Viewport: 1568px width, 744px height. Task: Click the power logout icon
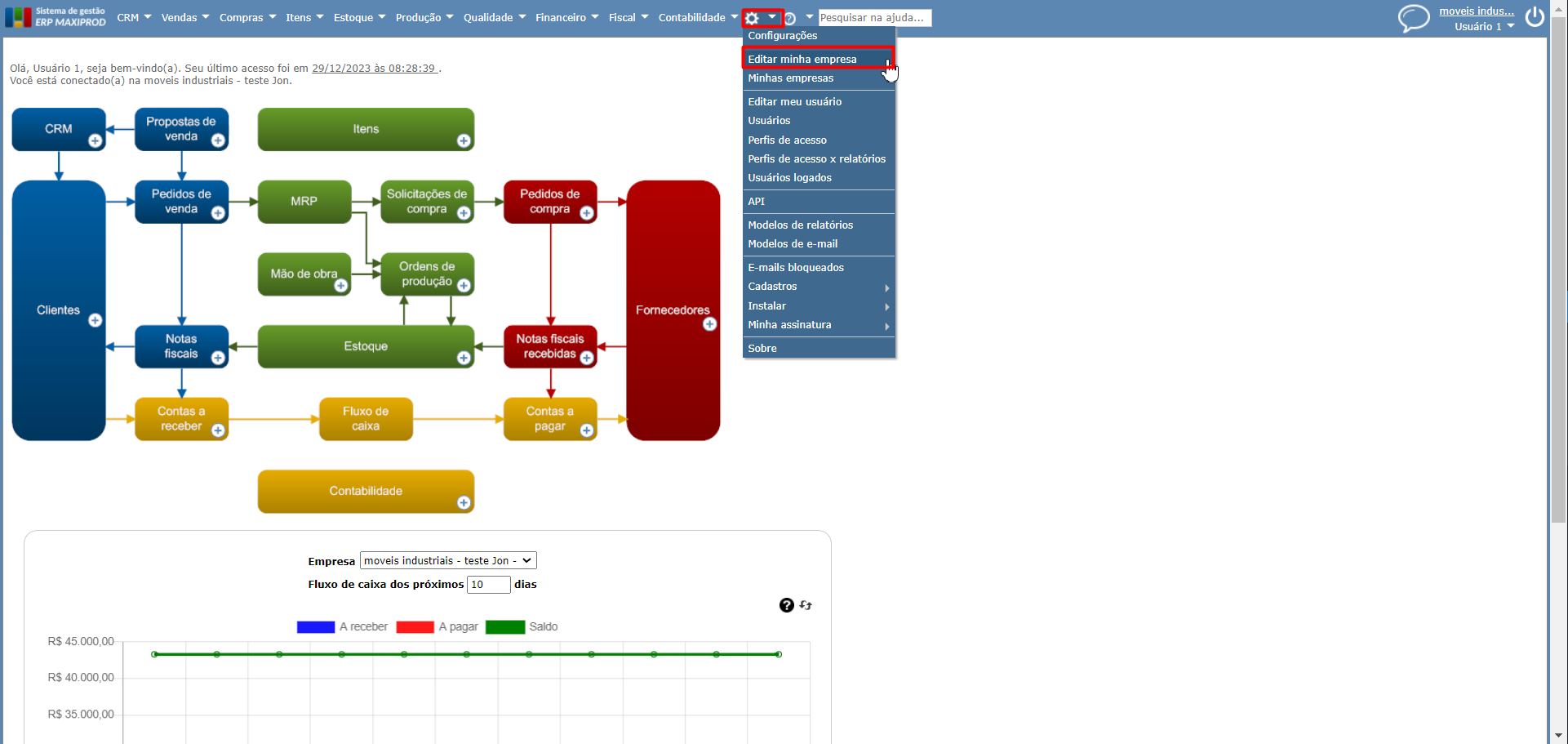1535,17
